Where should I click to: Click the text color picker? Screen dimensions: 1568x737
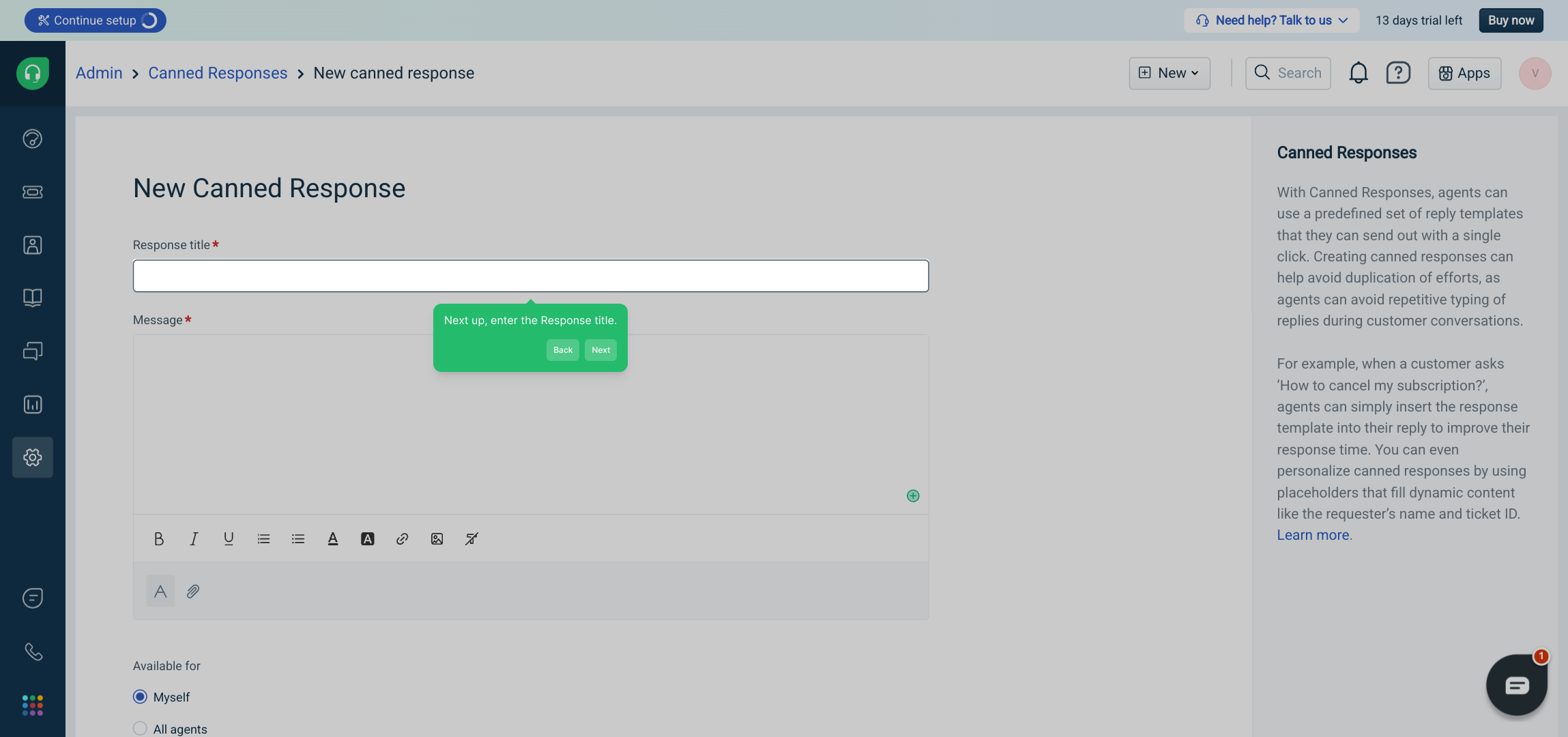point(333,539)
